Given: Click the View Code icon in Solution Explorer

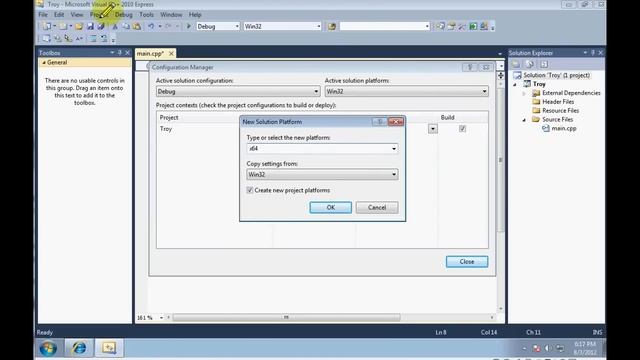Looking at the screenshot, I should click(544, 64).
